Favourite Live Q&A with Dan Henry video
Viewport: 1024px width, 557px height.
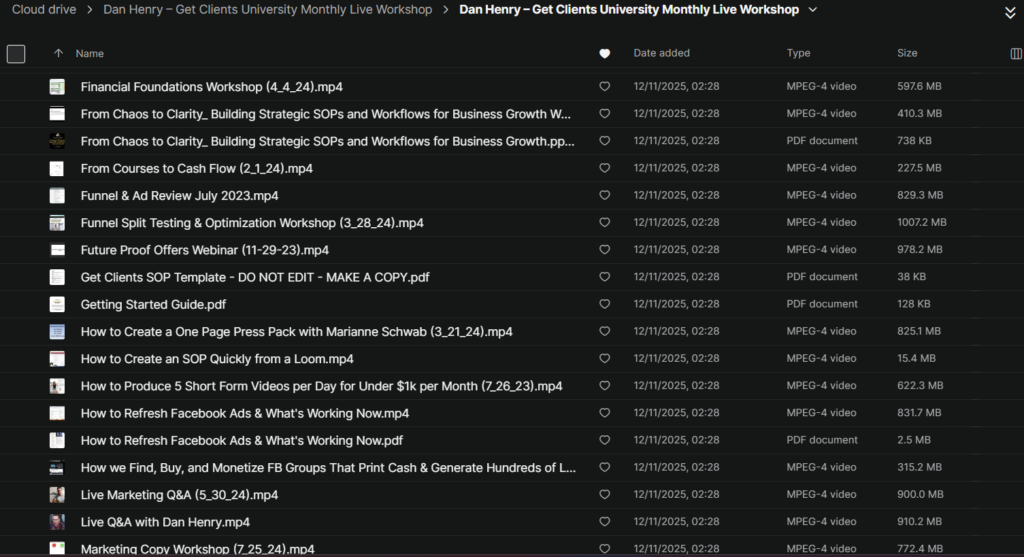pos(605,522)
